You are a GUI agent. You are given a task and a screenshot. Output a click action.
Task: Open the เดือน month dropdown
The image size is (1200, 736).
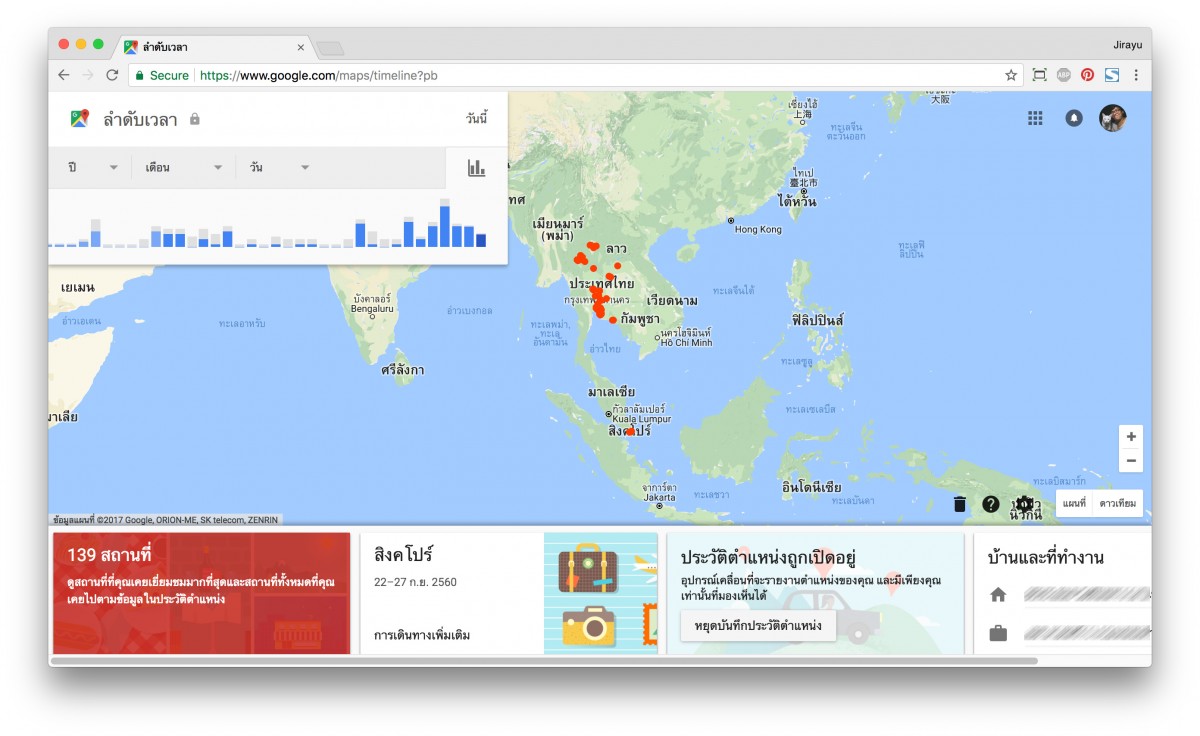tap(184, 167)
